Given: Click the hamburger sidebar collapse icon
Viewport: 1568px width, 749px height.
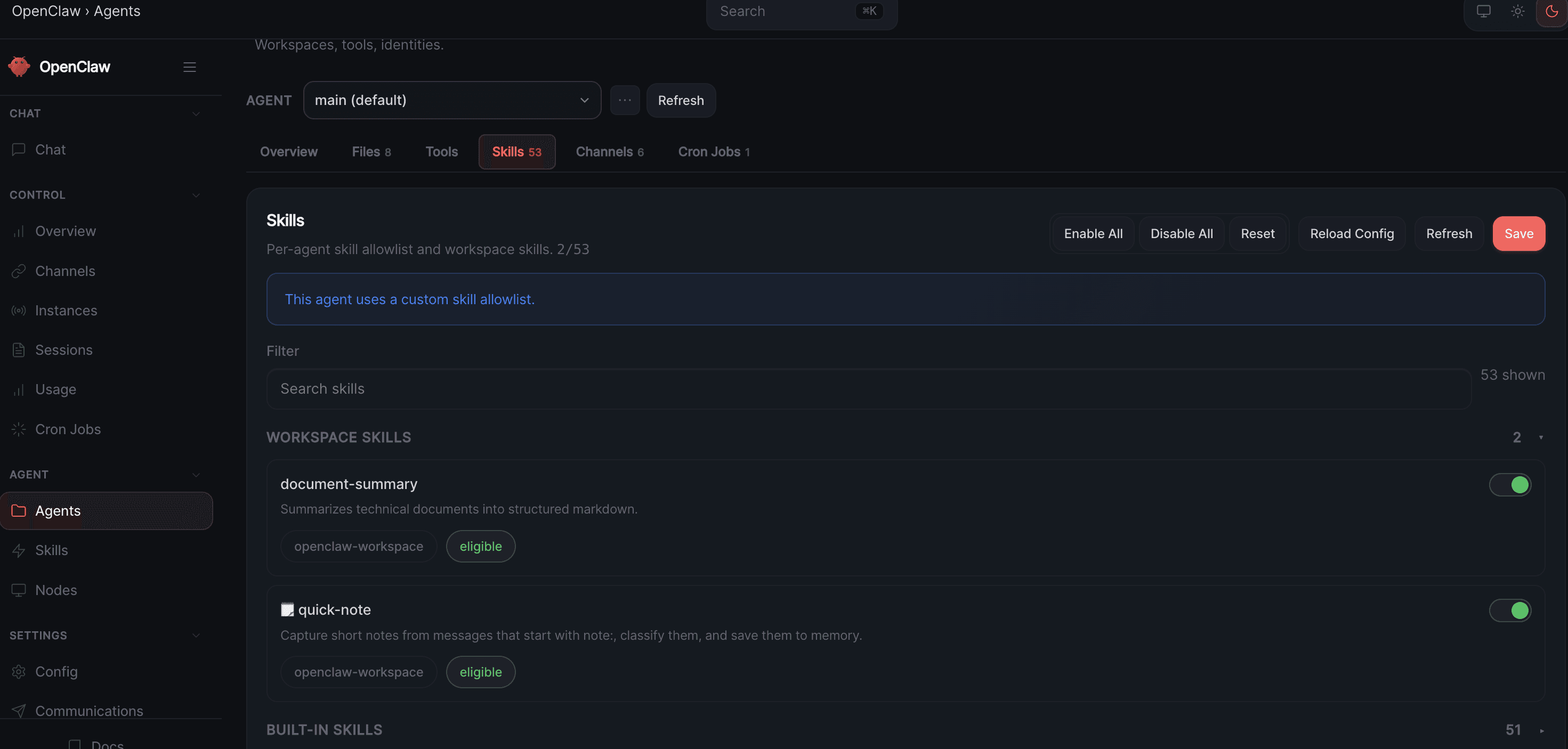Looking at the screenshot, I should 189,67.
